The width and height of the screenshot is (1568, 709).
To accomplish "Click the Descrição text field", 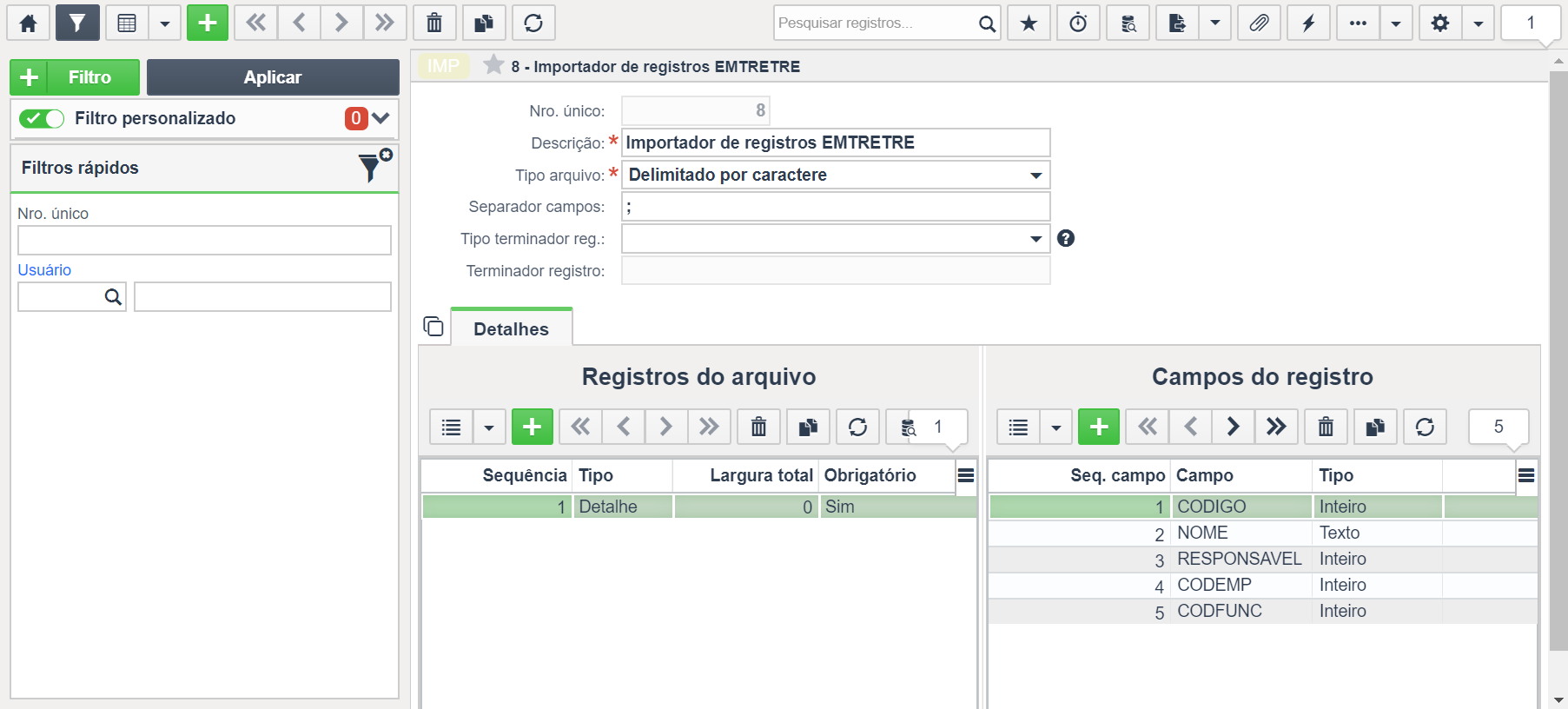I will point(836,142).
